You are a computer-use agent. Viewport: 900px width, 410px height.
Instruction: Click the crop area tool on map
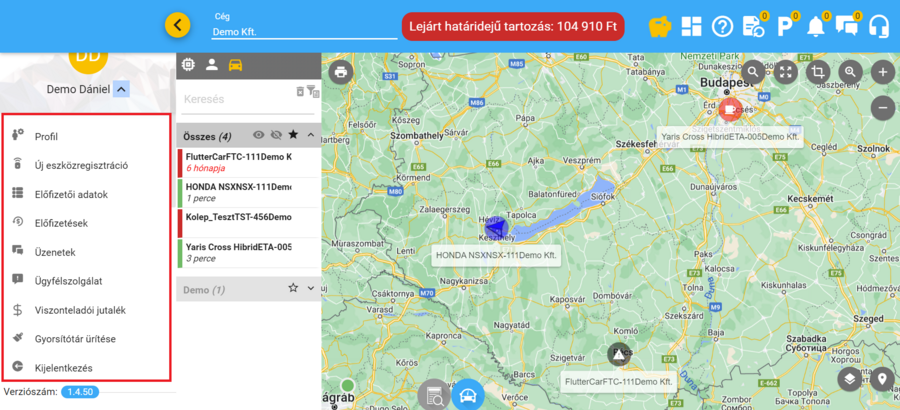[818, 72]
